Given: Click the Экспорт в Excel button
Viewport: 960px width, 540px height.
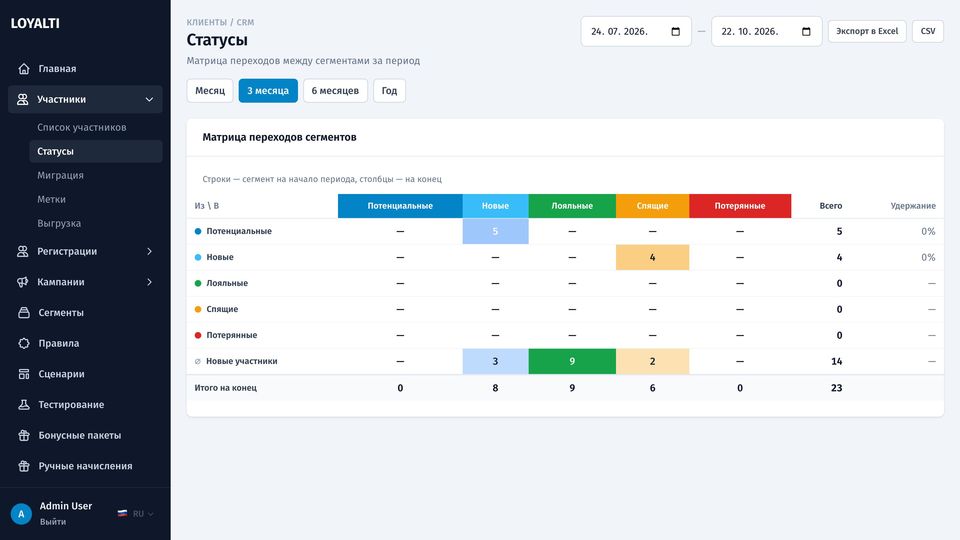Looking at the screenshot, I should click(x=867, y=31).
